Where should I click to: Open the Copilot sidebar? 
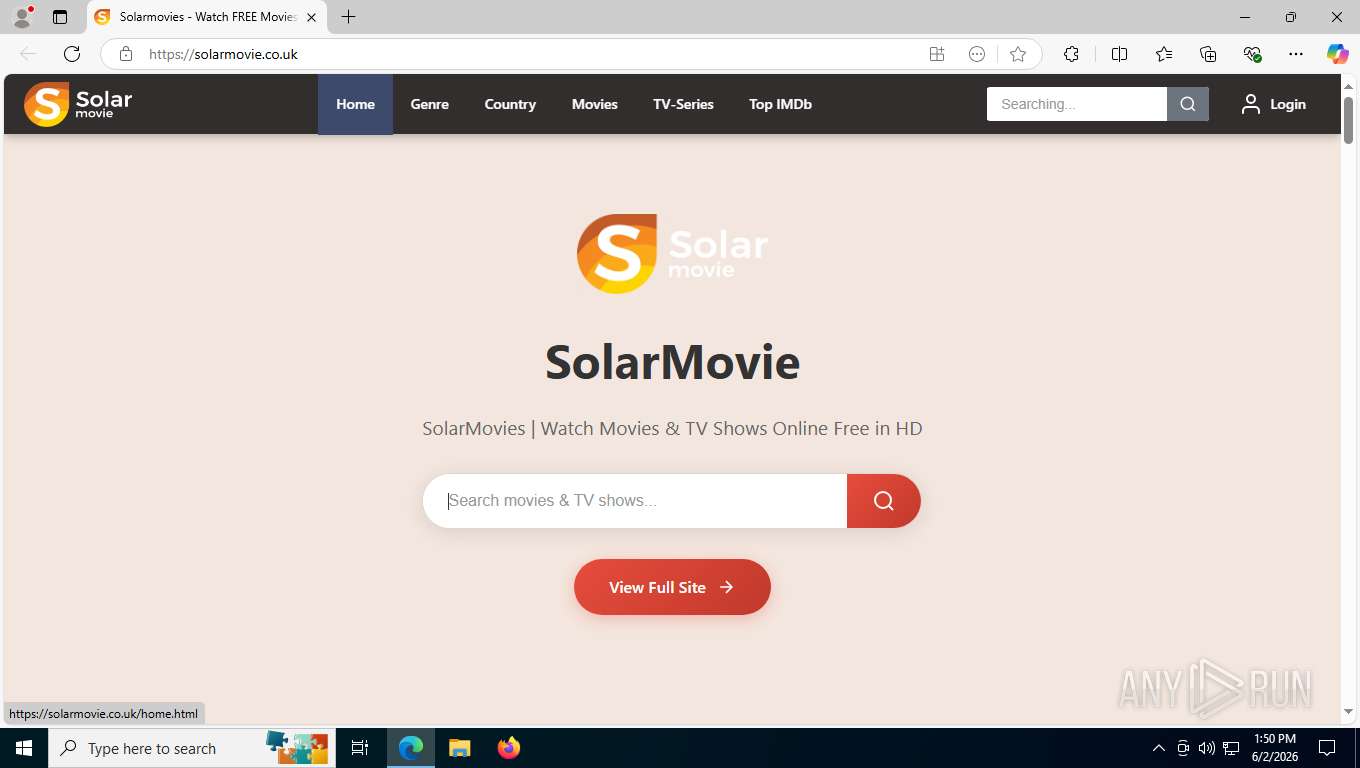1338,54
